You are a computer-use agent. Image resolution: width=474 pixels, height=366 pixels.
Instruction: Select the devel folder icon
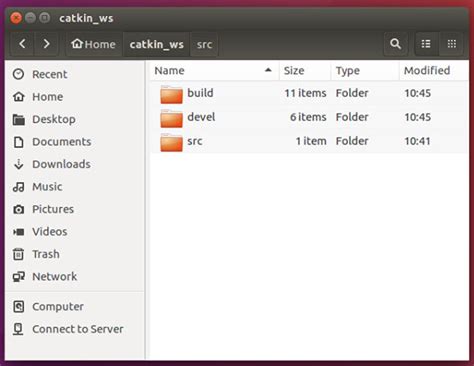171,118
